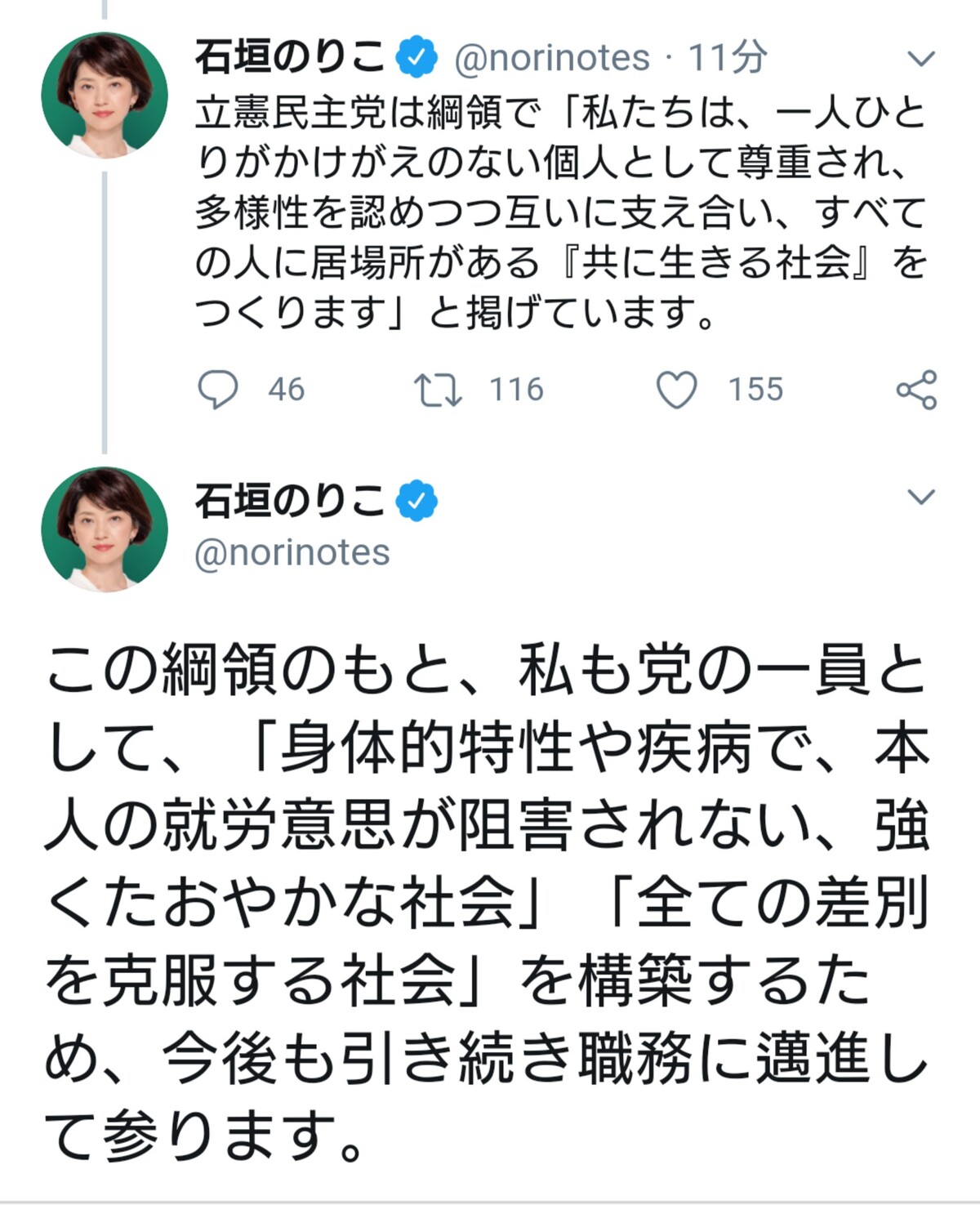Open the profile picture on the top tweet
Screen dimensions: 980x1205
click(105, 96)
